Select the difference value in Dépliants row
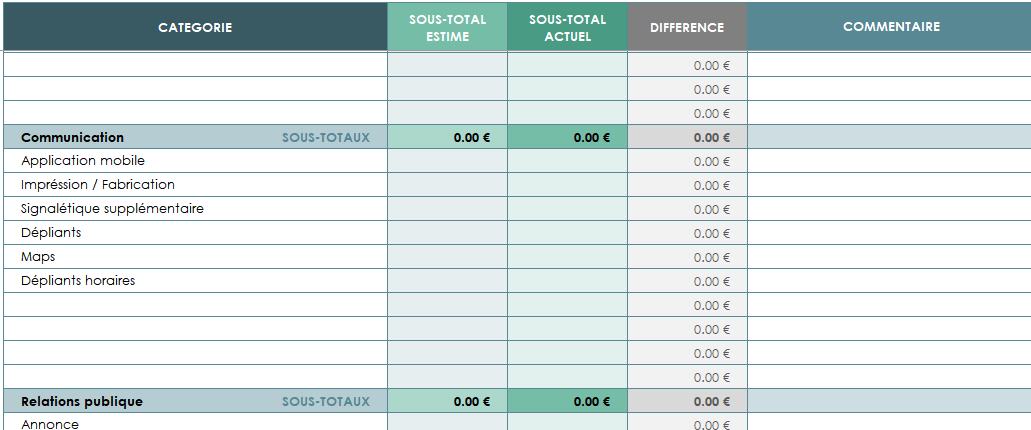The image size is (1031, 430). 687,233
